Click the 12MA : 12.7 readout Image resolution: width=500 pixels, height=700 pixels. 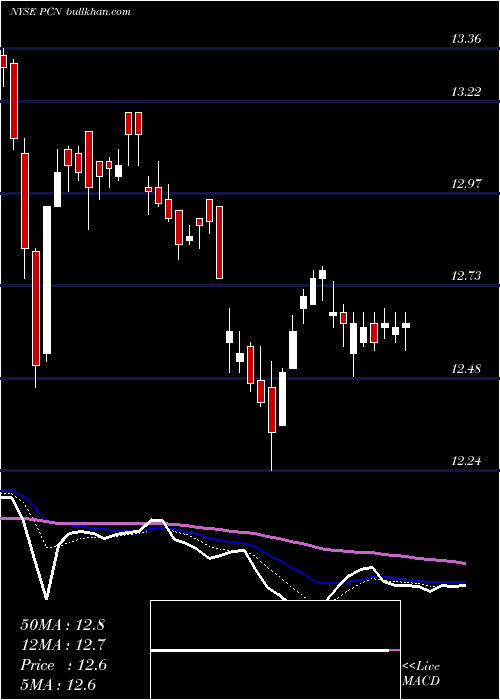[x=62, y=645]
